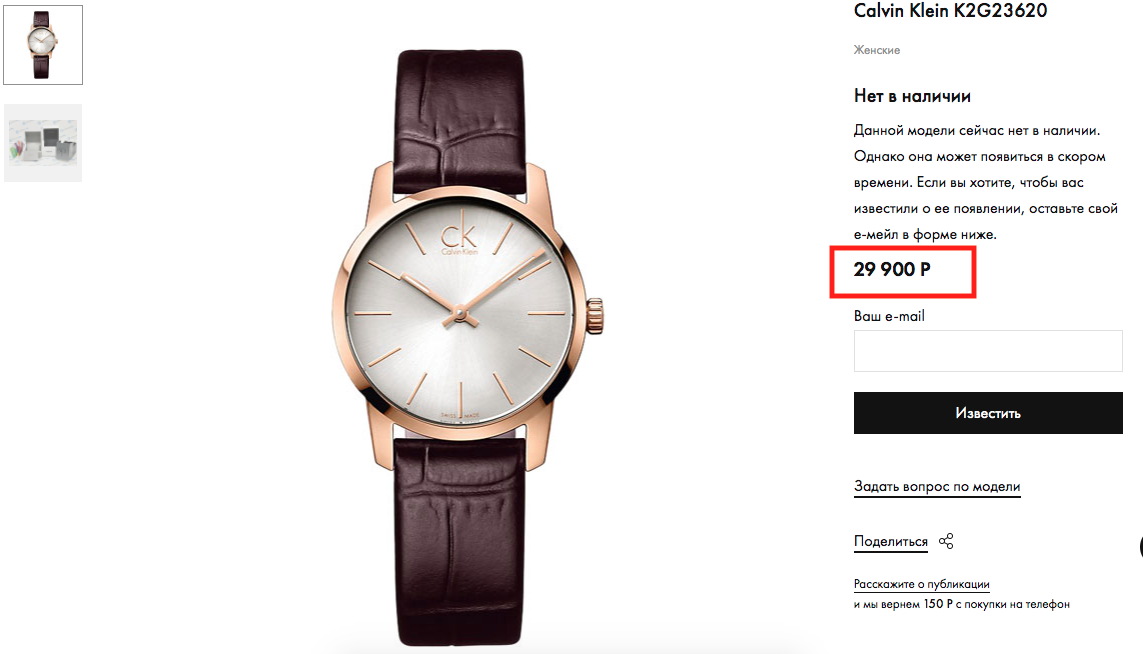1143x654 pixels.
Task: Click the ck logo on the watch dial
Action: [460, 238]
